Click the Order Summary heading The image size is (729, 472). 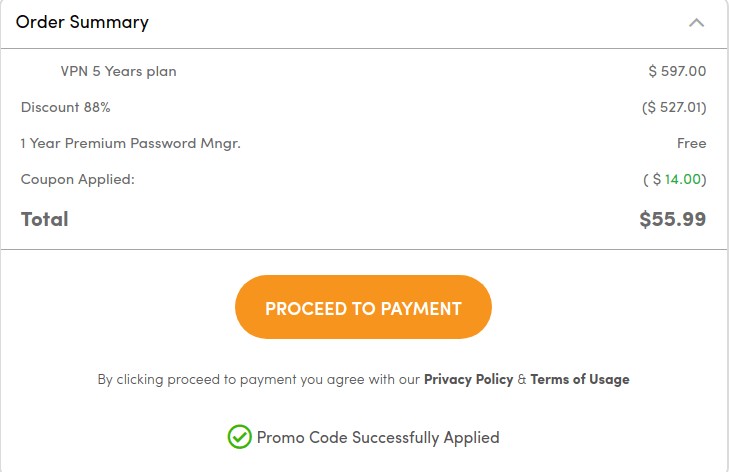pyautogui.click(x=82, y=22)
